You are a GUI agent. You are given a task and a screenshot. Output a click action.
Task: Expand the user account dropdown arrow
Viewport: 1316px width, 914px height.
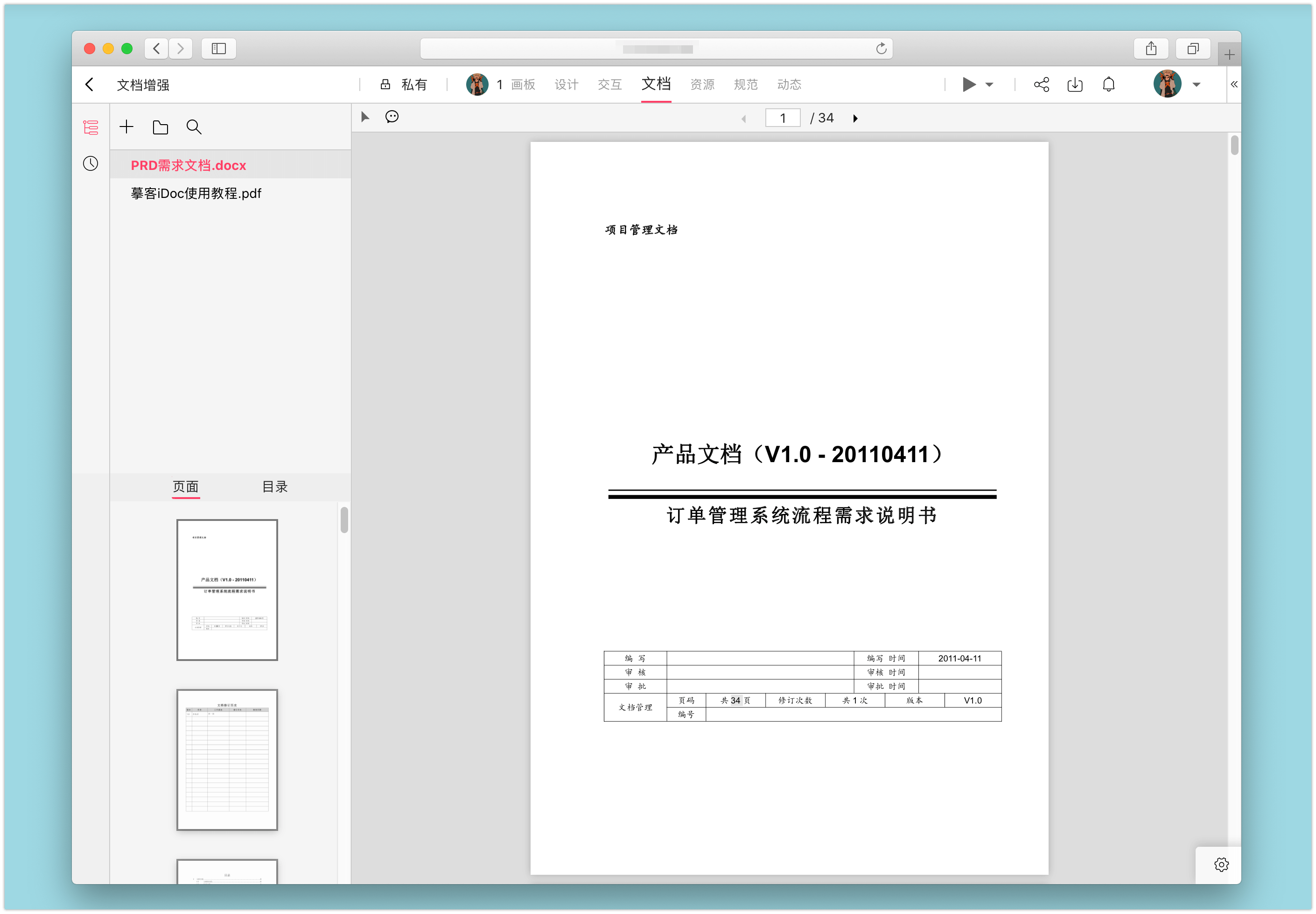tap(1197, 85)
